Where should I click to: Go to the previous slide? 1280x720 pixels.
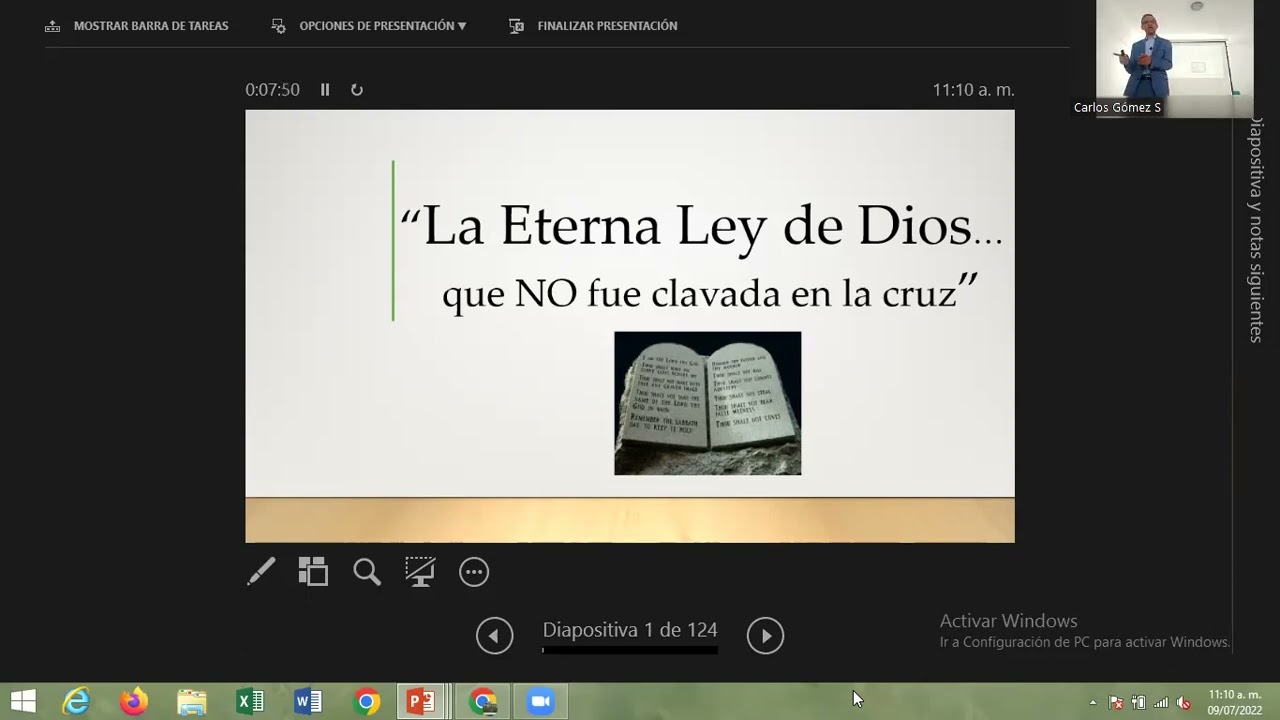point(494,636)
